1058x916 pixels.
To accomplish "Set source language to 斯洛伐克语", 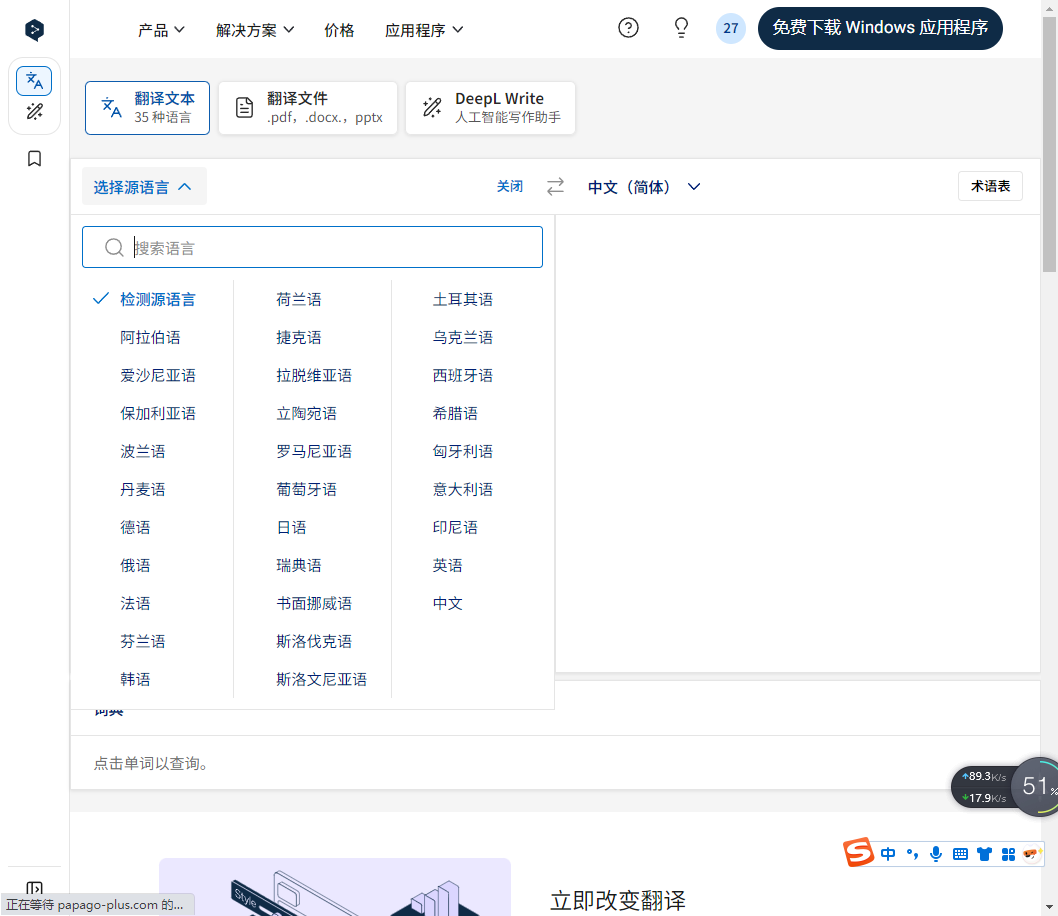I will click(x=314, y=641).
